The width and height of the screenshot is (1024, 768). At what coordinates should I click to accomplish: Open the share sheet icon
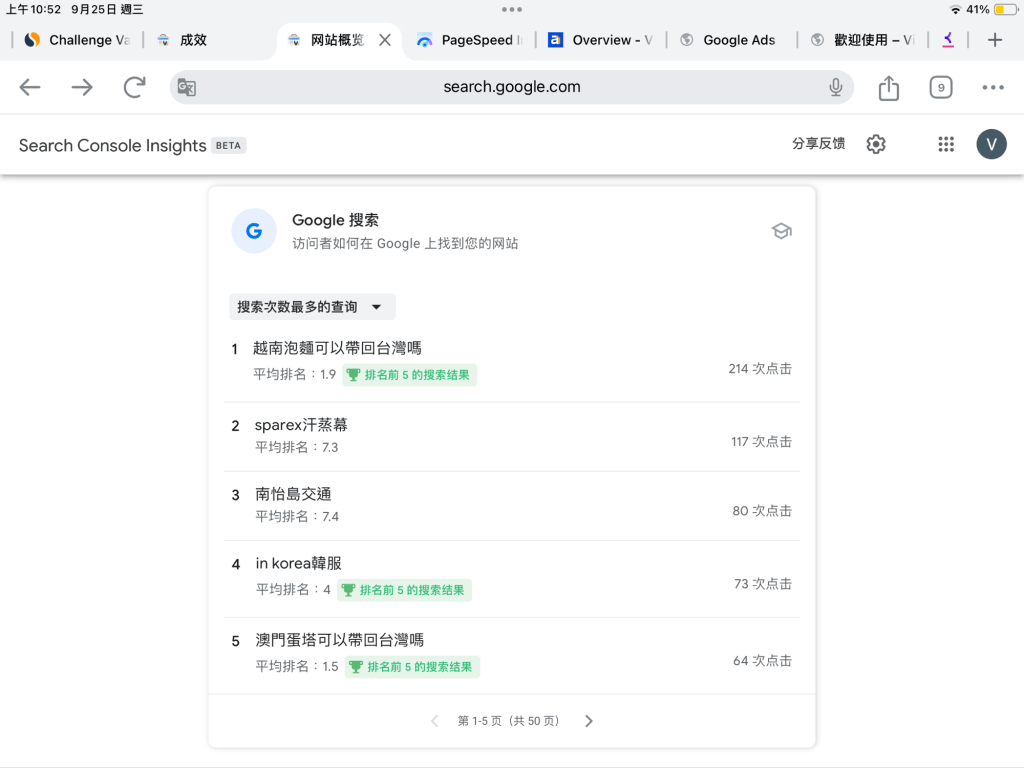pyautogui.click(x=888, y=88)
